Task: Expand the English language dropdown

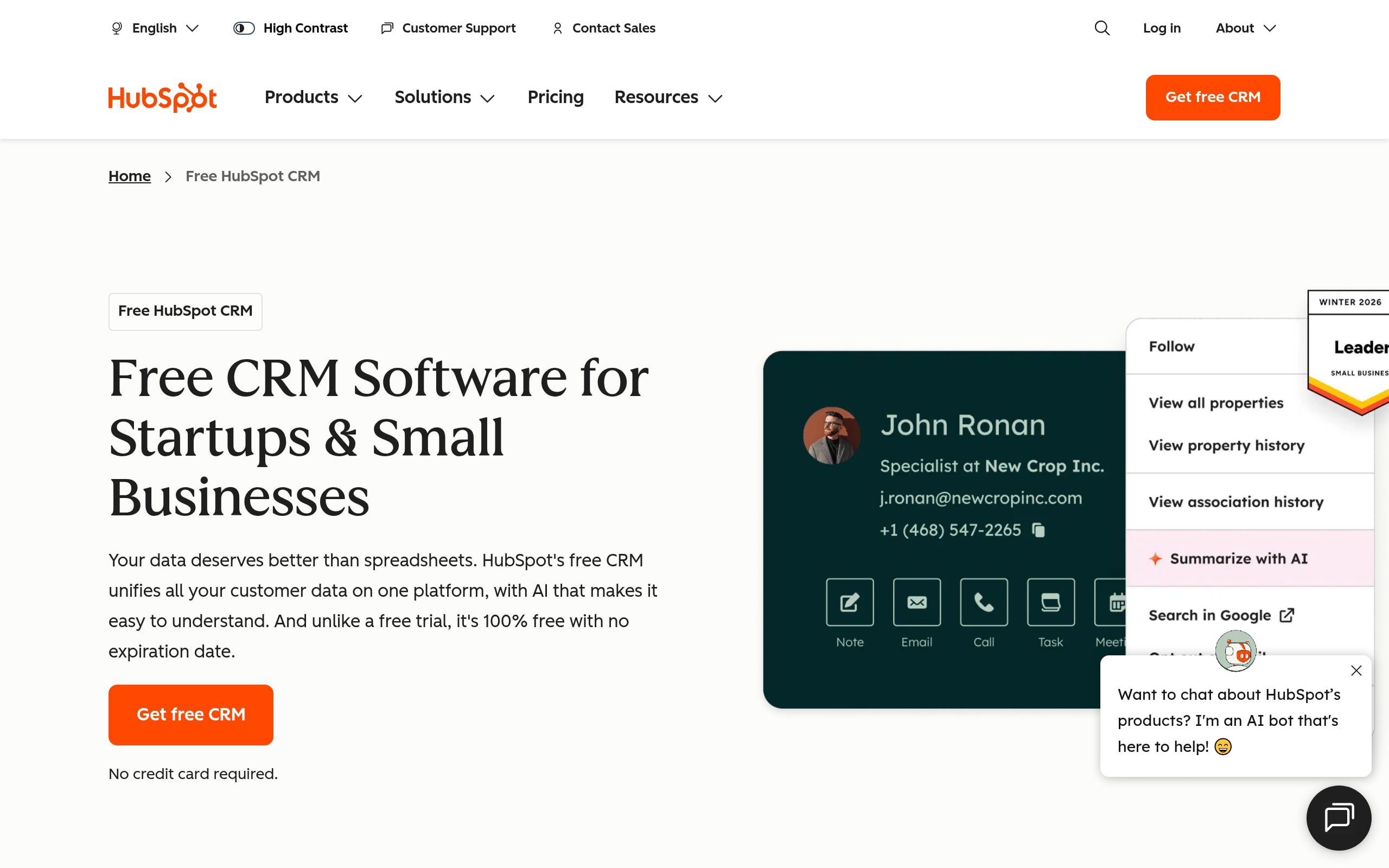Action: point(154,28)
